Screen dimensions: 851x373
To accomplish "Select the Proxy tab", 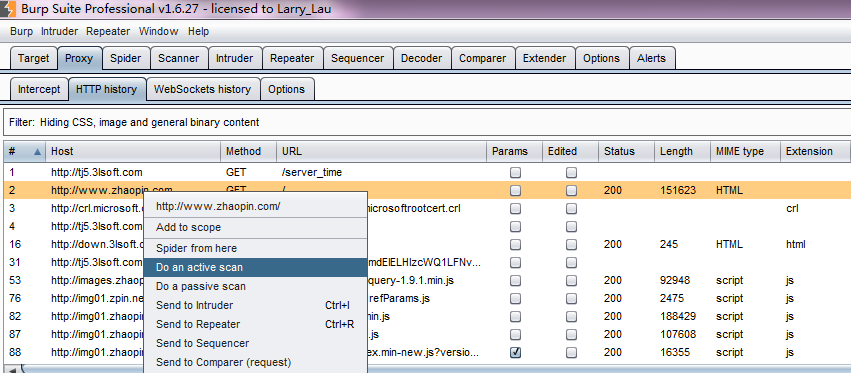I will pos(79,58).
